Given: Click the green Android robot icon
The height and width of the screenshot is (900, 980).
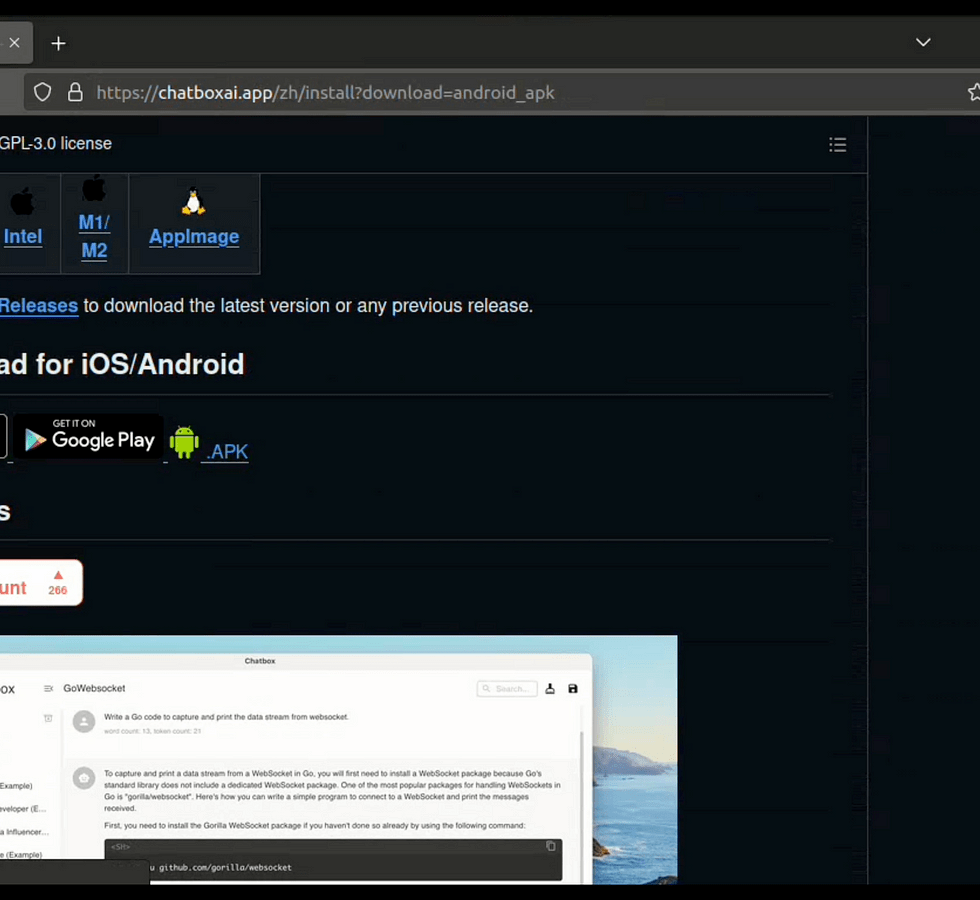Looking at the screenshot, I should coord(184,442).
